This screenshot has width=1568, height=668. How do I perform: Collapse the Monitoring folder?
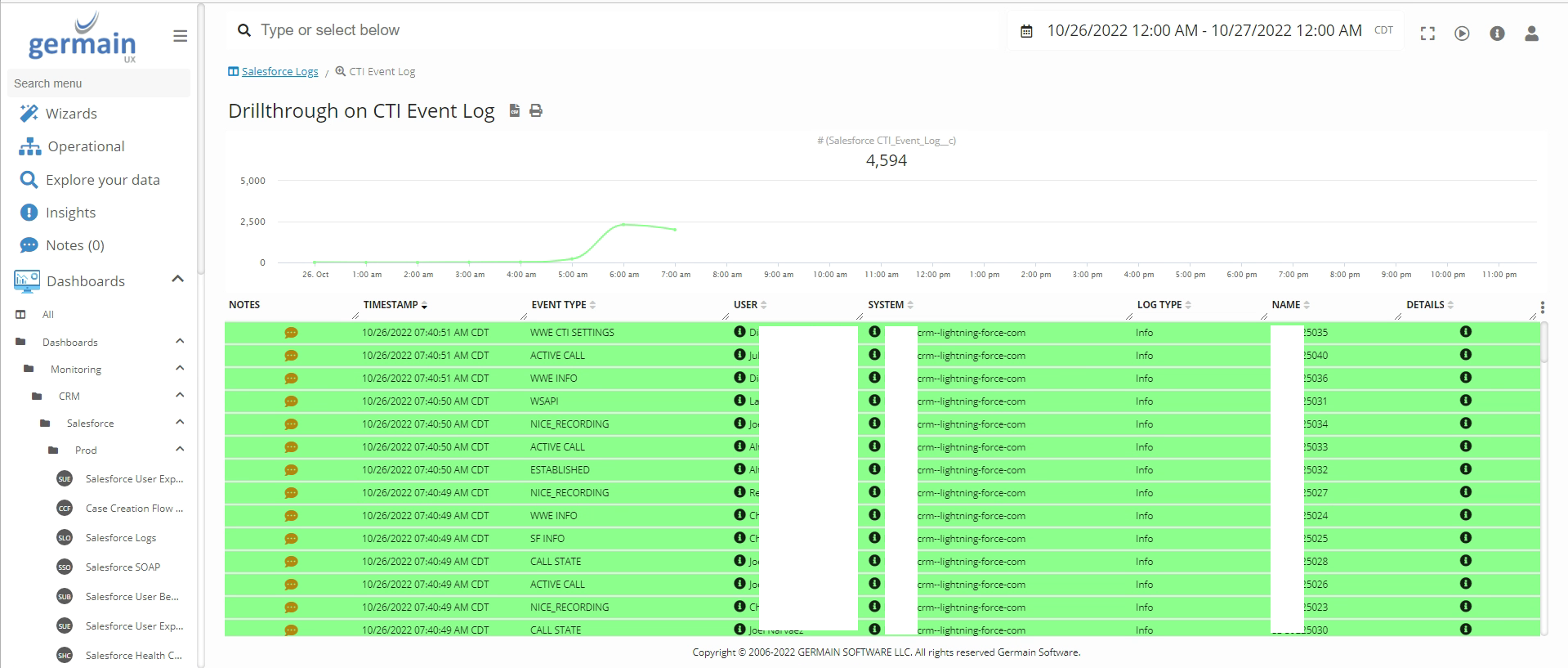[180, 369]
